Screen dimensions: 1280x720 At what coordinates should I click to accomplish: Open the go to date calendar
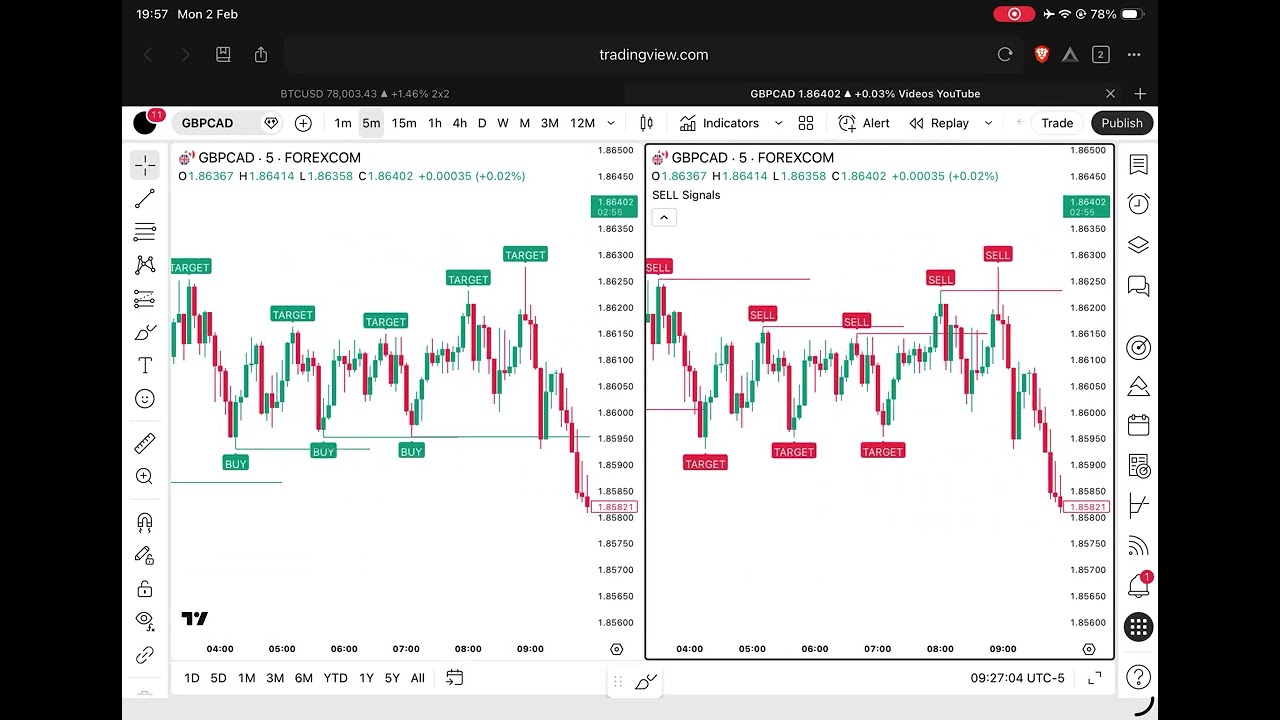(454, 678)
